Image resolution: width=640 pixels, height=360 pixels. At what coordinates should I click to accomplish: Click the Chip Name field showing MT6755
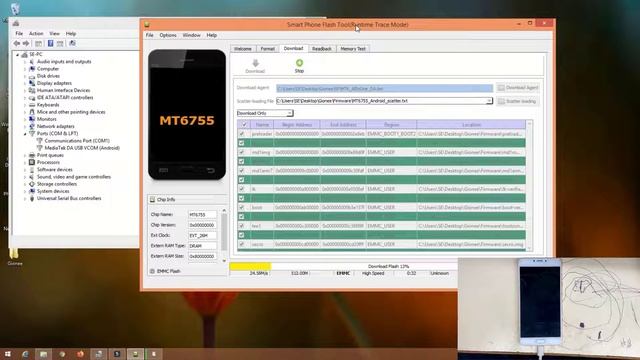click(x=202, y=214)
